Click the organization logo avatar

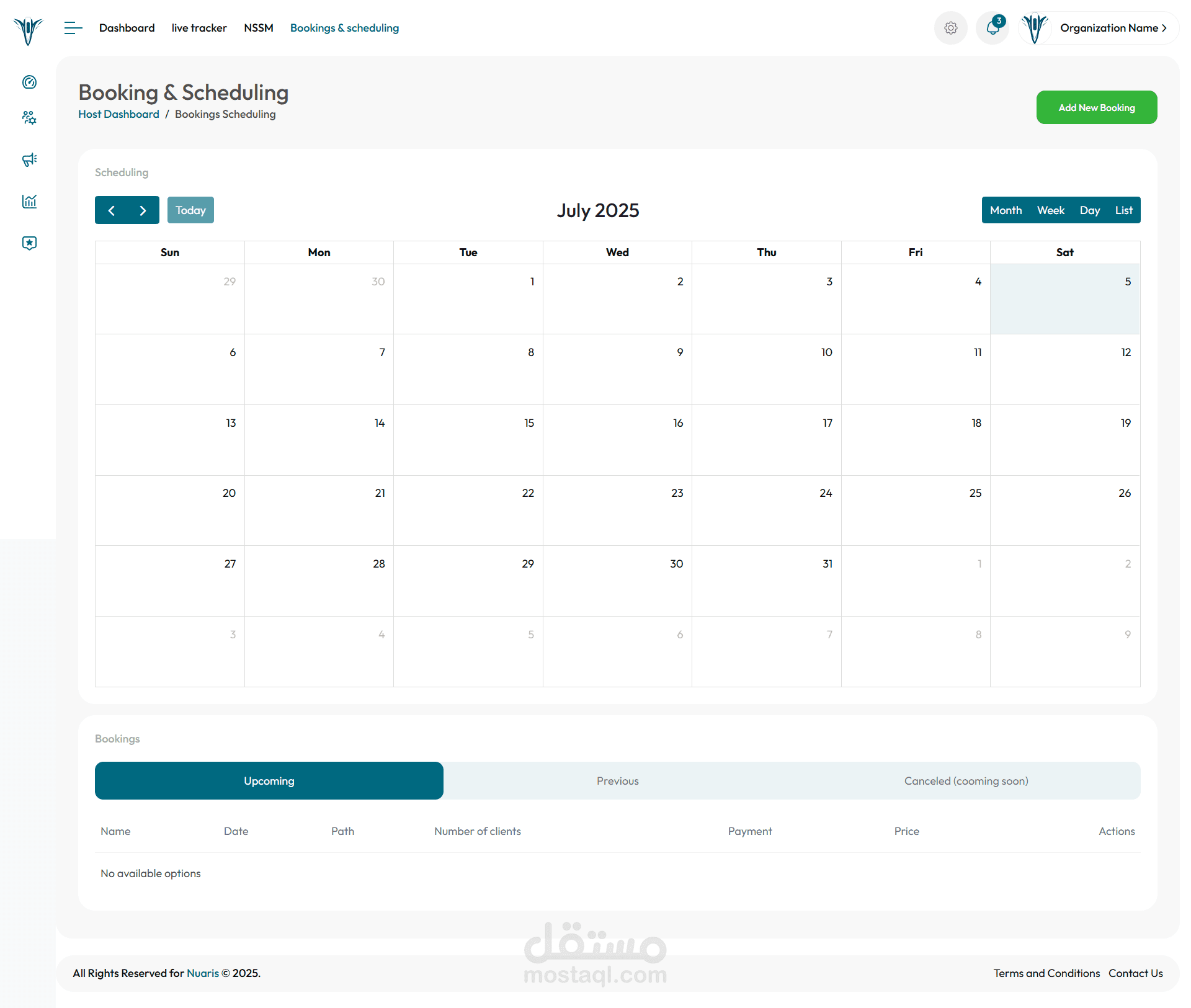[x=1035, y=28]
